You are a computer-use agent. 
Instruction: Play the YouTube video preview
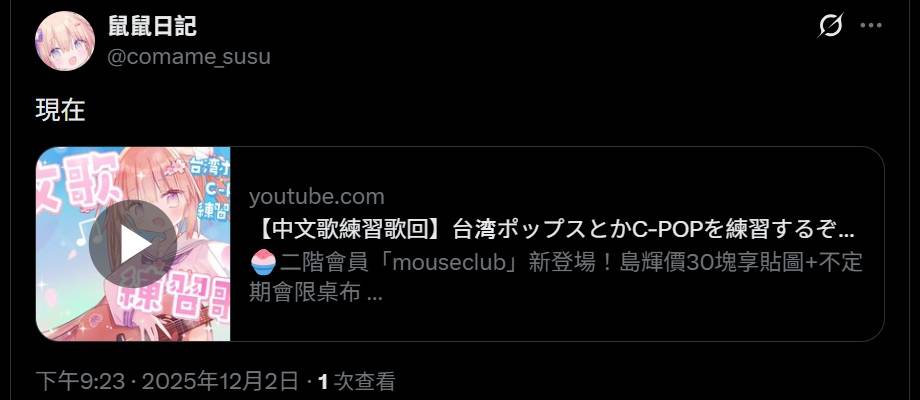coord(133,244)
